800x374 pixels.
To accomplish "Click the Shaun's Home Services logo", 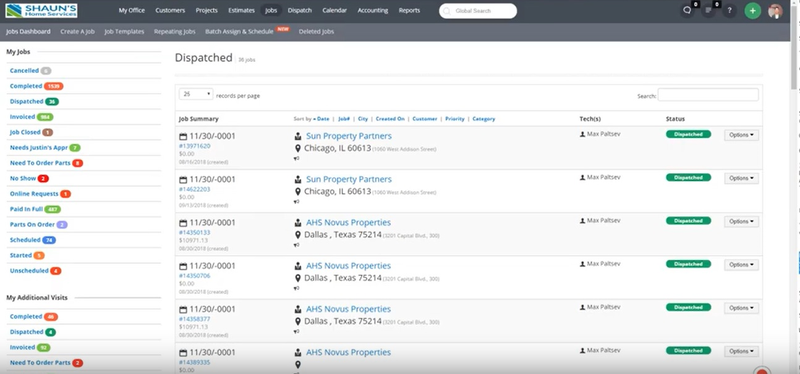I will tap(41, 10).
